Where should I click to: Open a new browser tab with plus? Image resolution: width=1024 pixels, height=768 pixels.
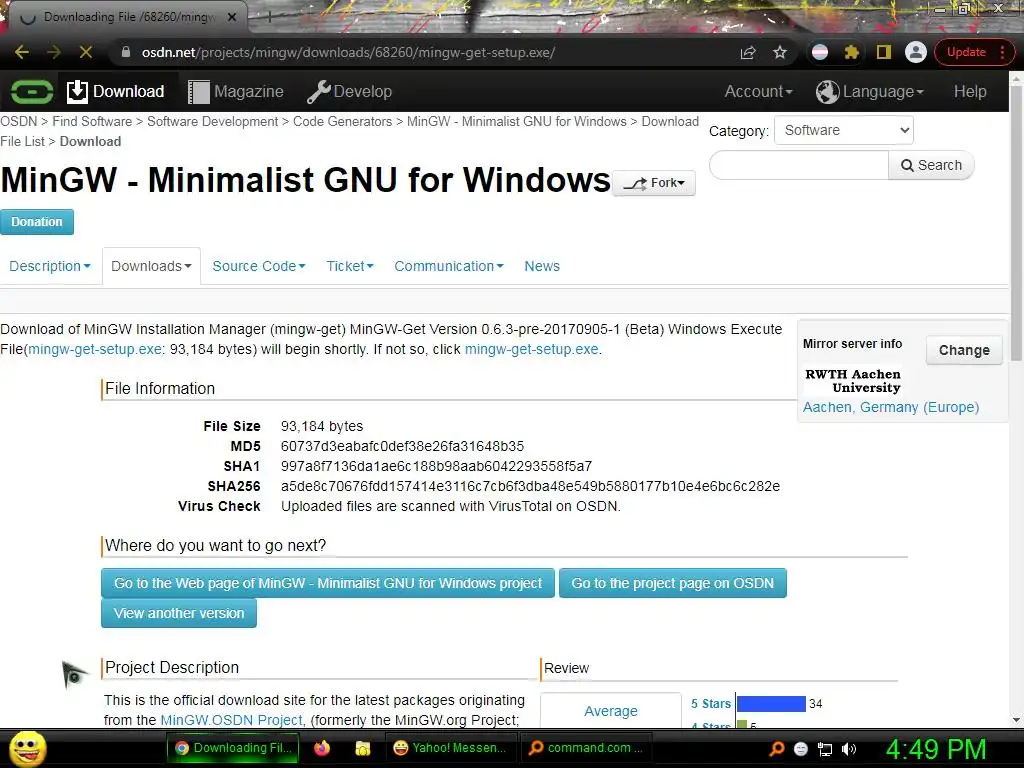click(x=268, y=18)
